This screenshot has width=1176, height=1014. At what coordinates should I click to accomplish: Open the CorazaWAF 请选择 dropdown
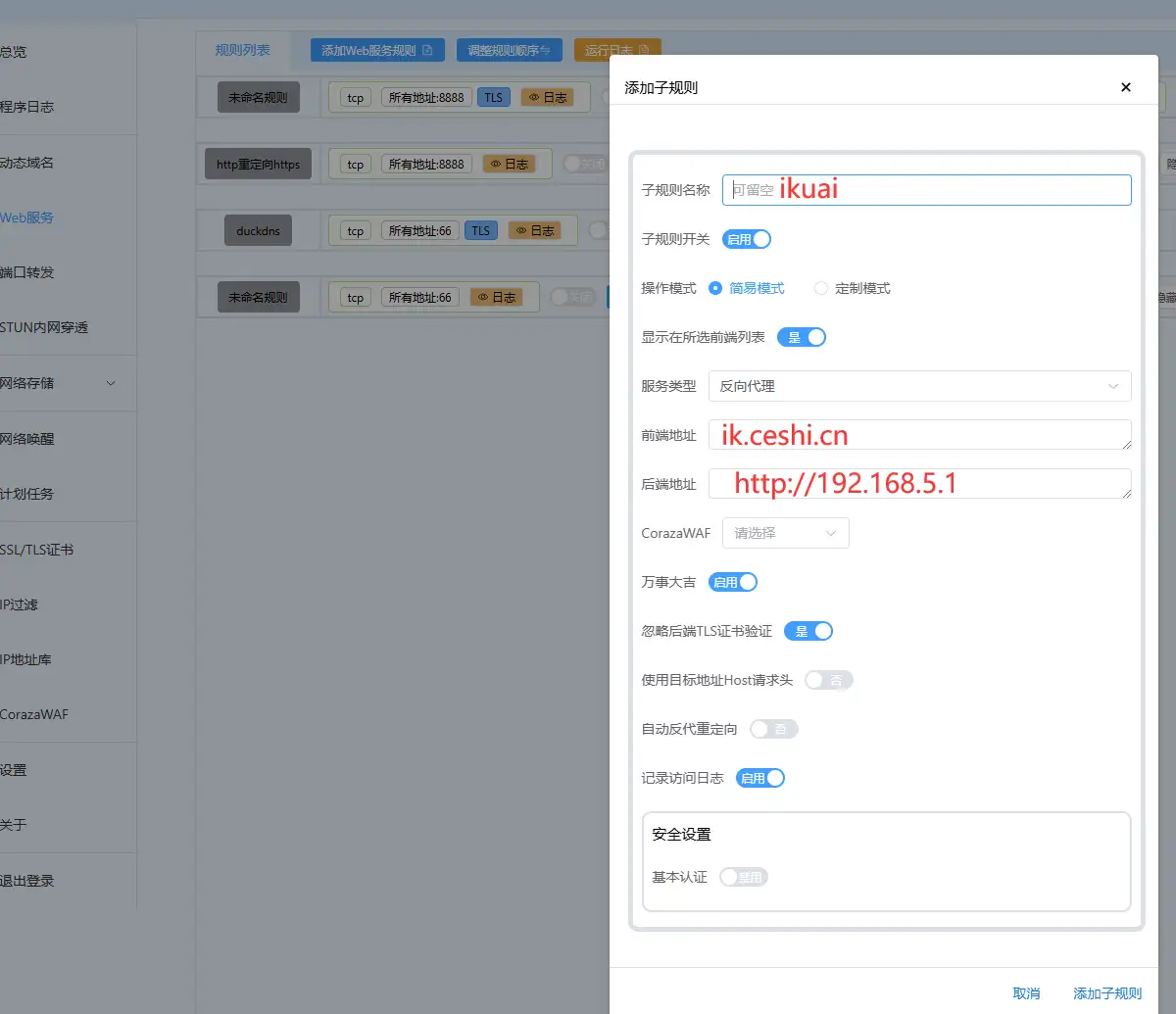[x=785, y=532]
